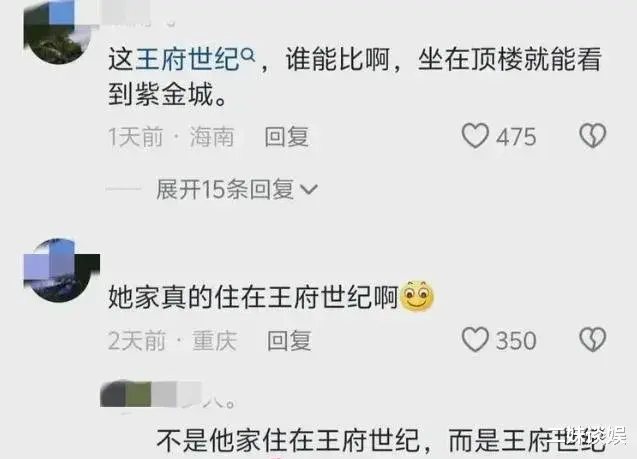
Task: Tap the 1天前 · 海南 timestamp
Action: (x=171, y=136)
